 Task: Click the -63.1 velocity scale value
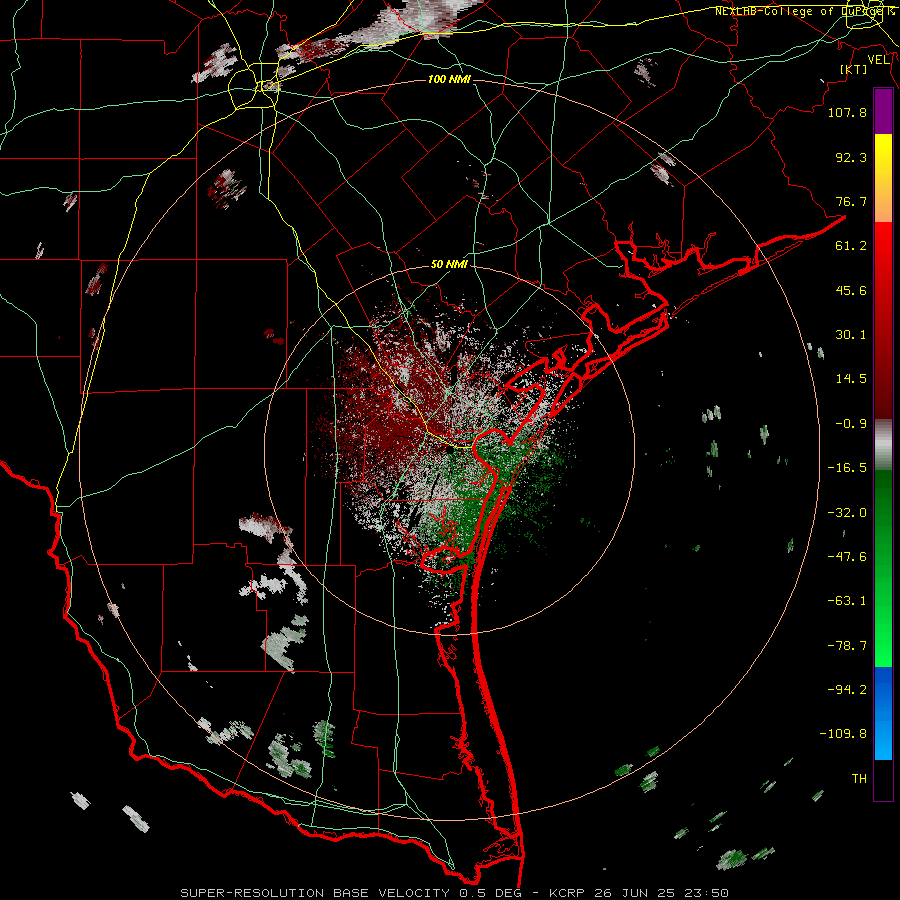click(847, 601)
